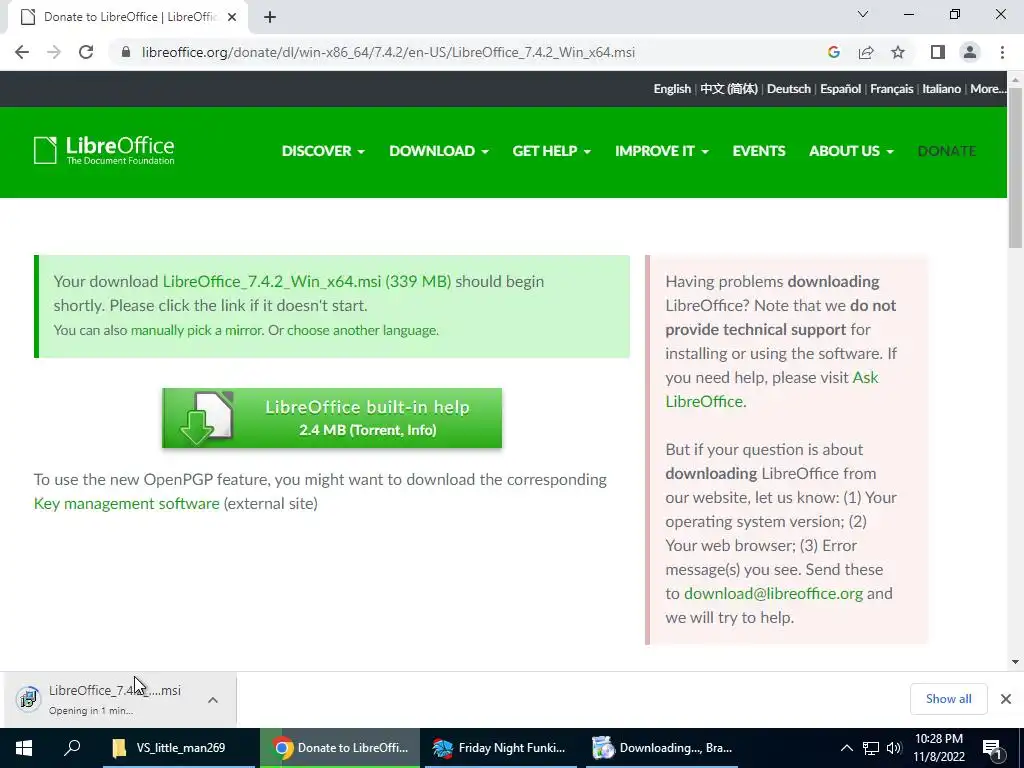Open the browser side panel icon
The height and width of the screenshot is (768, 1024).
tap(938, 52)
